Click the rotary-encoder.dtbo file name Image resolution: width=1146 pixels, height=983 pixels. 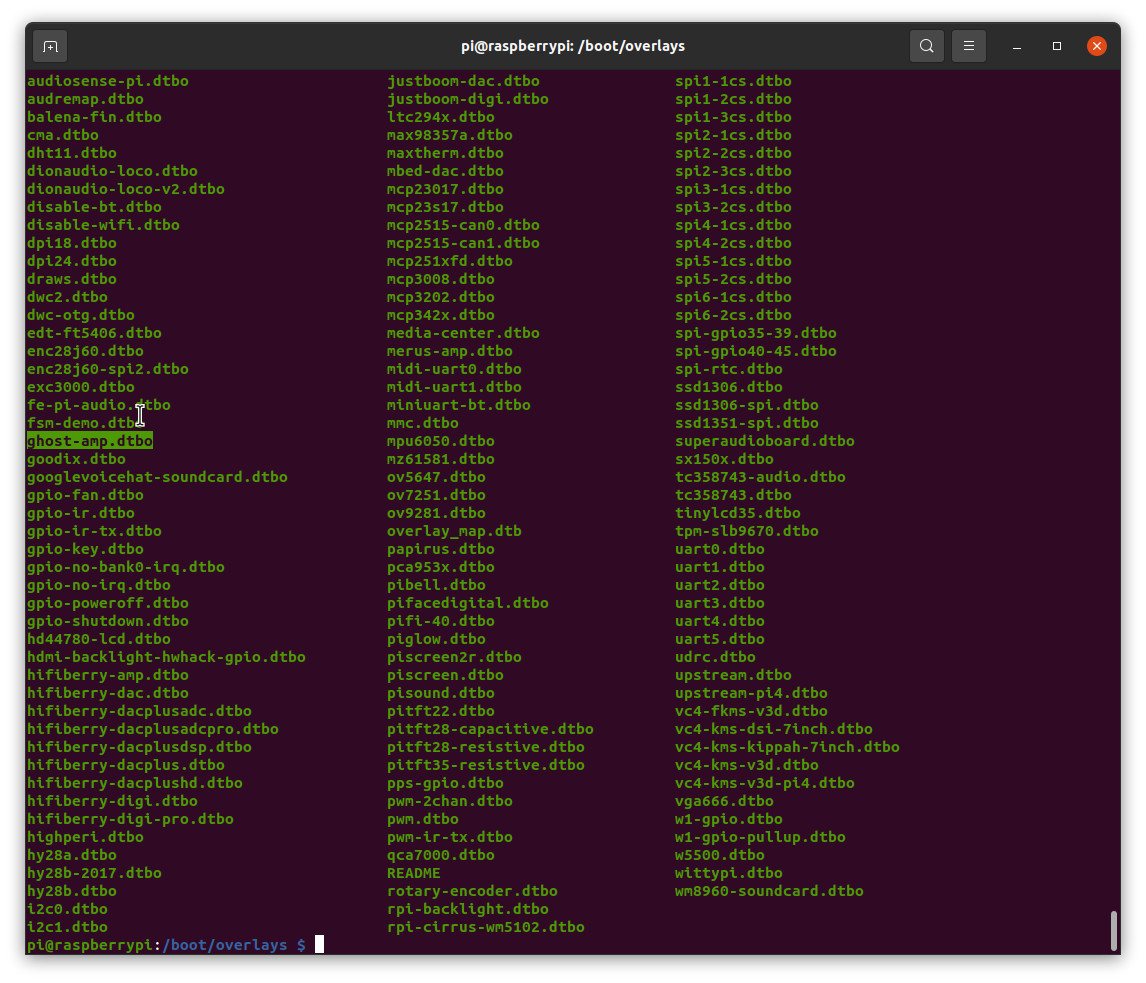472,891
